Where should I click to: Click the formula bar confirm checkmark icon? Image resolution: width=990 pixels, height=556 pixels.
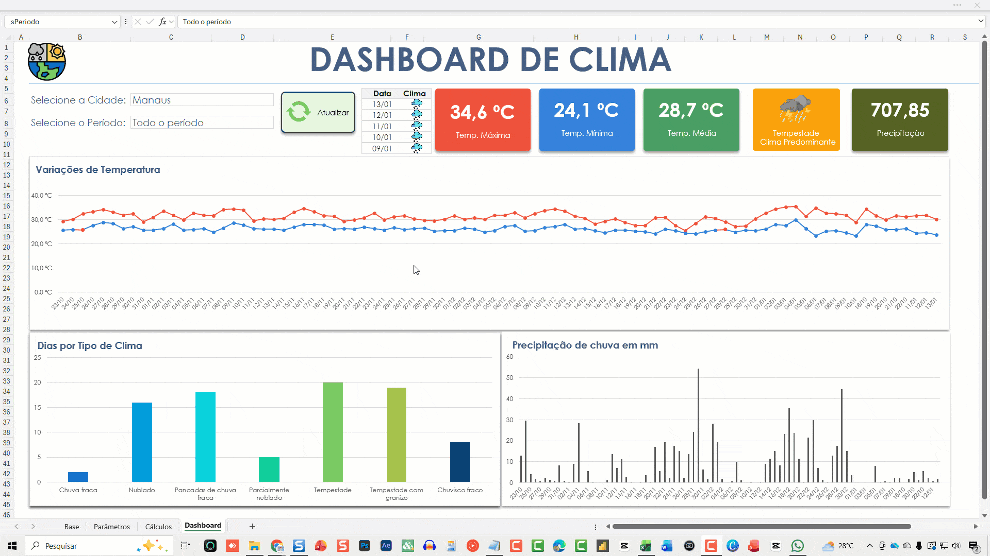(150, 21)
